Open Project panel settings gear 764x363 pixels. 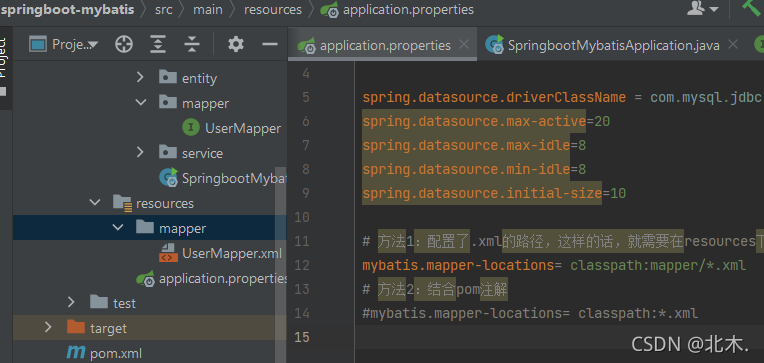coord(236,45)
